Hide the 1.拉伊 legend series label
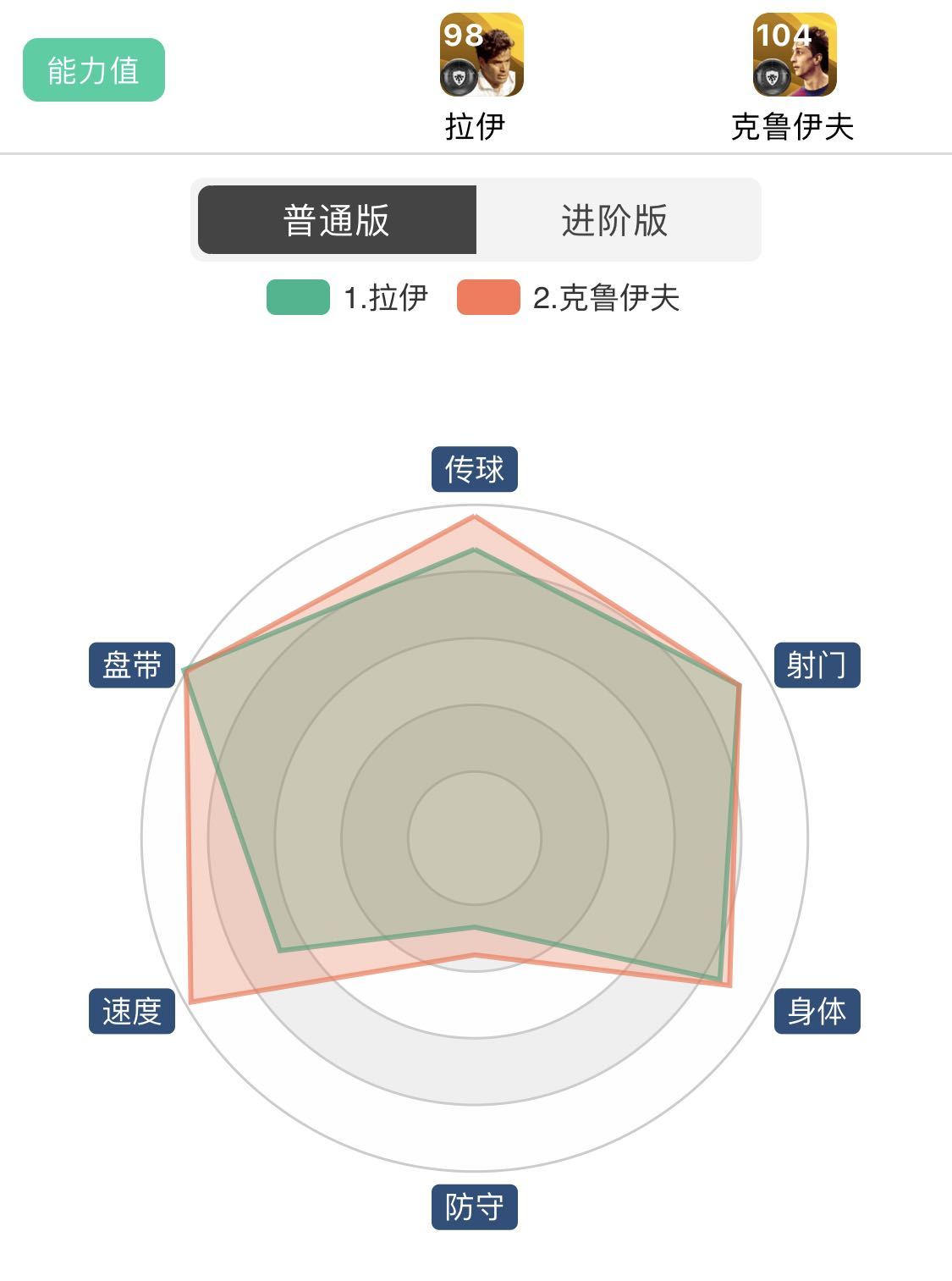Screen dimensions: 952x1281 click(386, 298)
